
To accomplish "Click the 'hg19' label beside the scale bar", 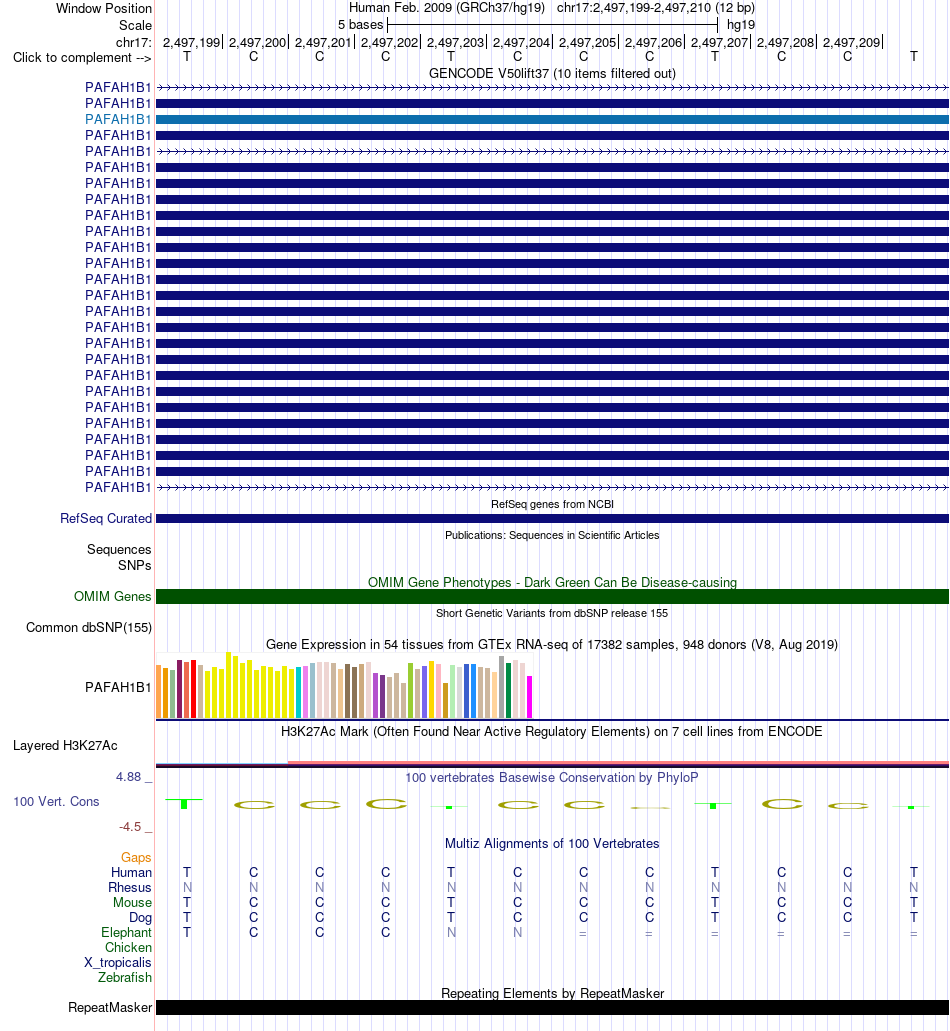I will point(741,25).
